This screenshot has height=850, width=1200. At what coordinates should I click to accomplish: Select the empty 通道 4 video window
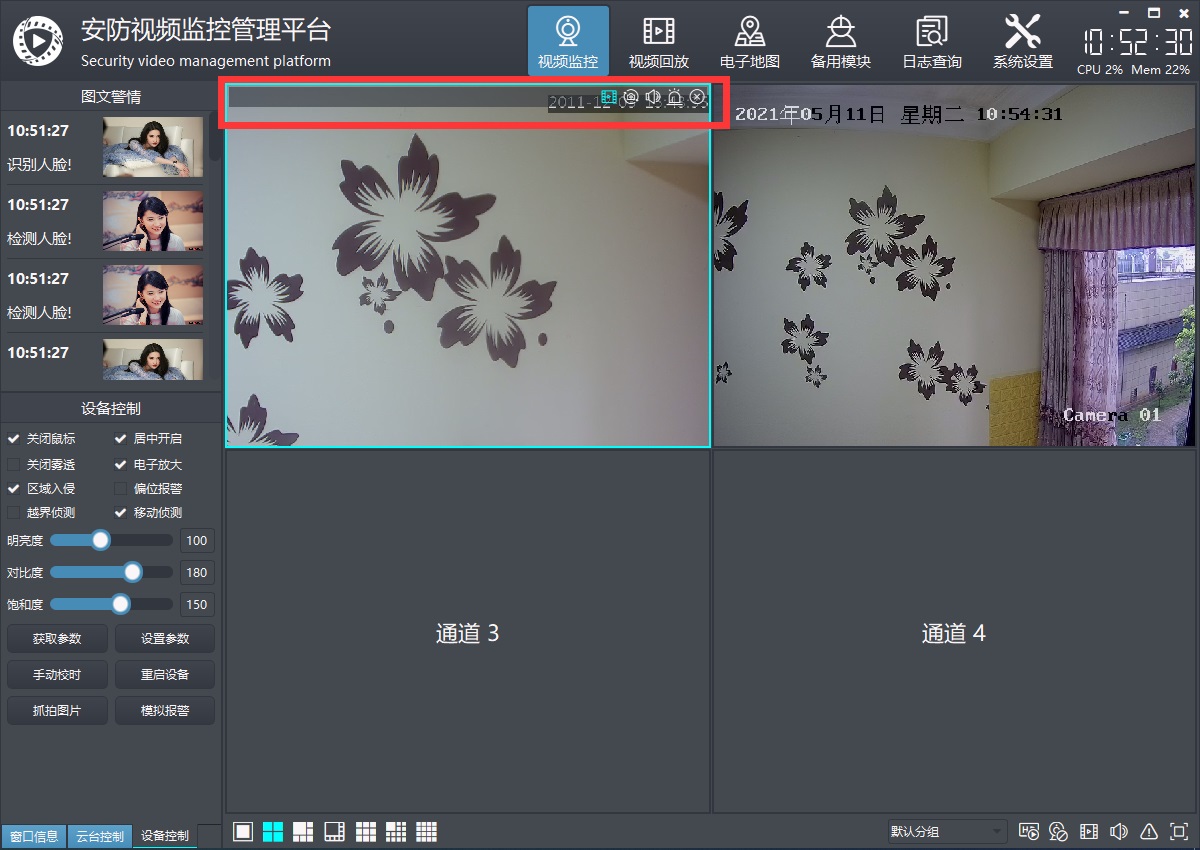click(953, 633)
